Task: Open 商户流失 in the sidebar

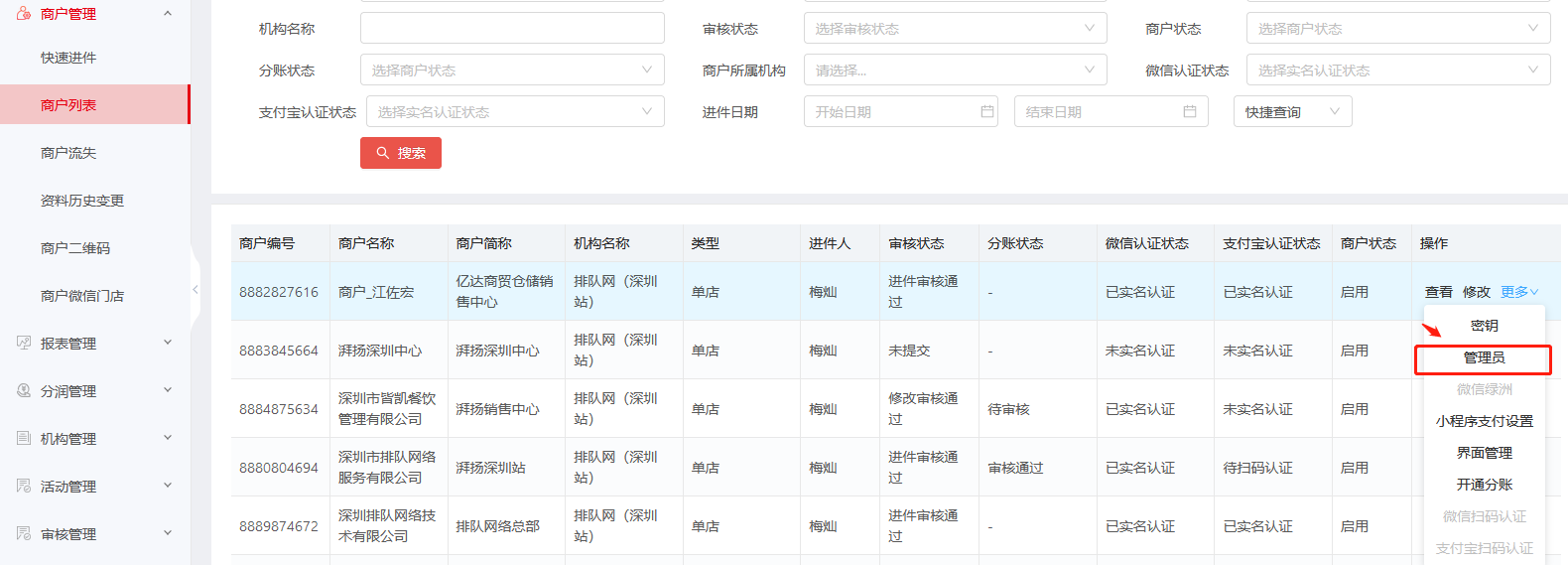Action: pos(68,153)
